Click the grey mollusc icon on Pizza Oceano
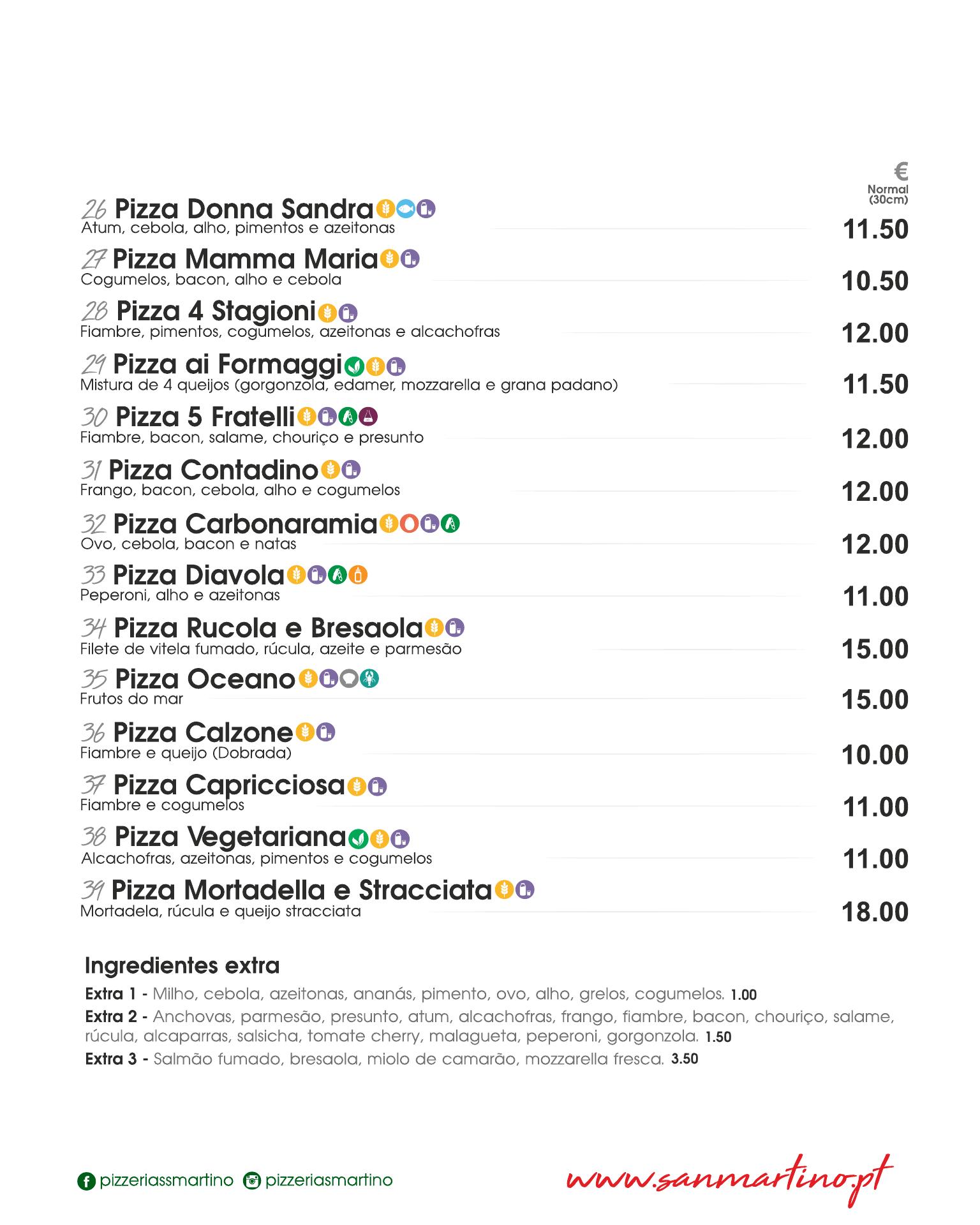Viewport: 980px width, 1225px height. (x=349, y=678)
